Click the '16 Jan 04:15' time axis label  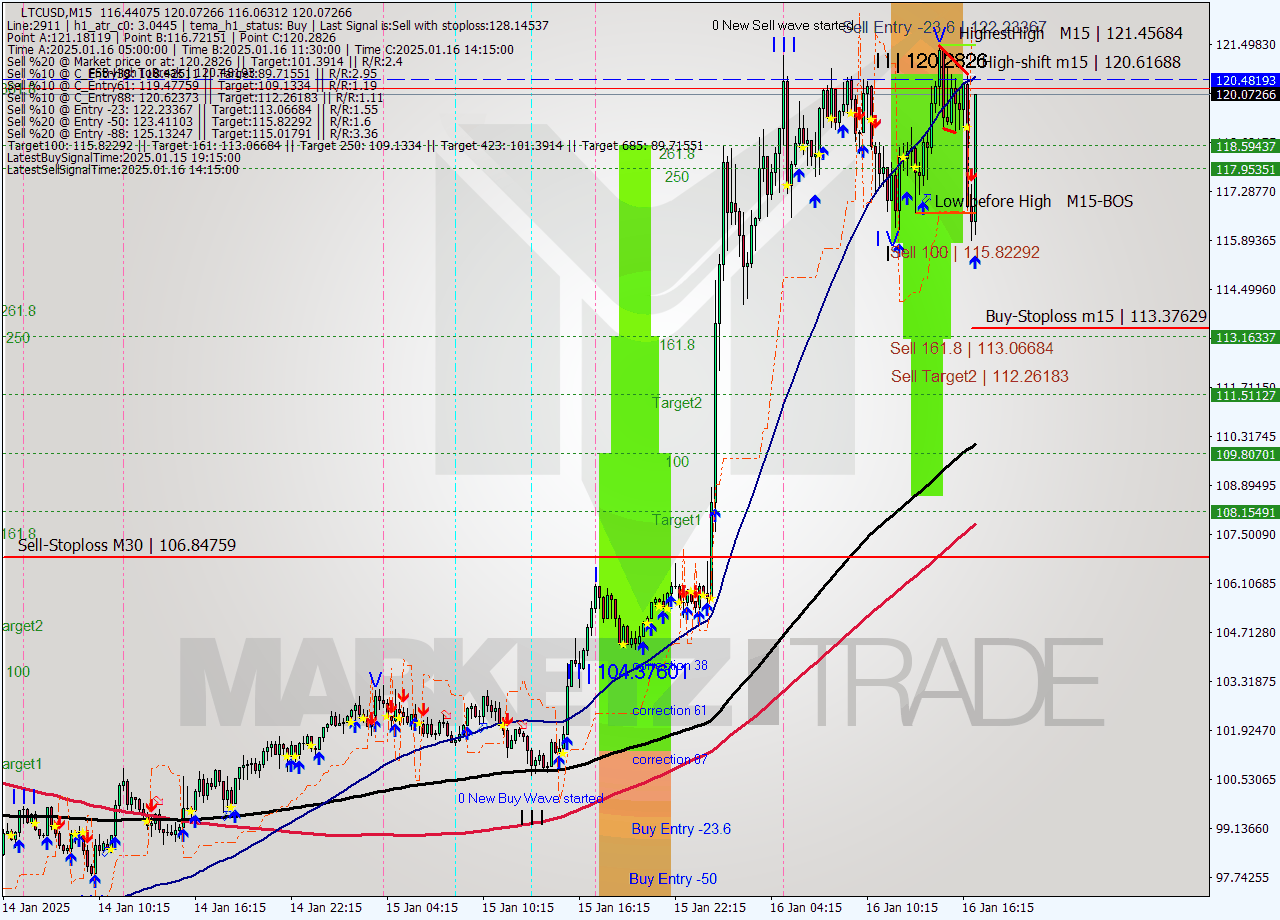point(805,908)
